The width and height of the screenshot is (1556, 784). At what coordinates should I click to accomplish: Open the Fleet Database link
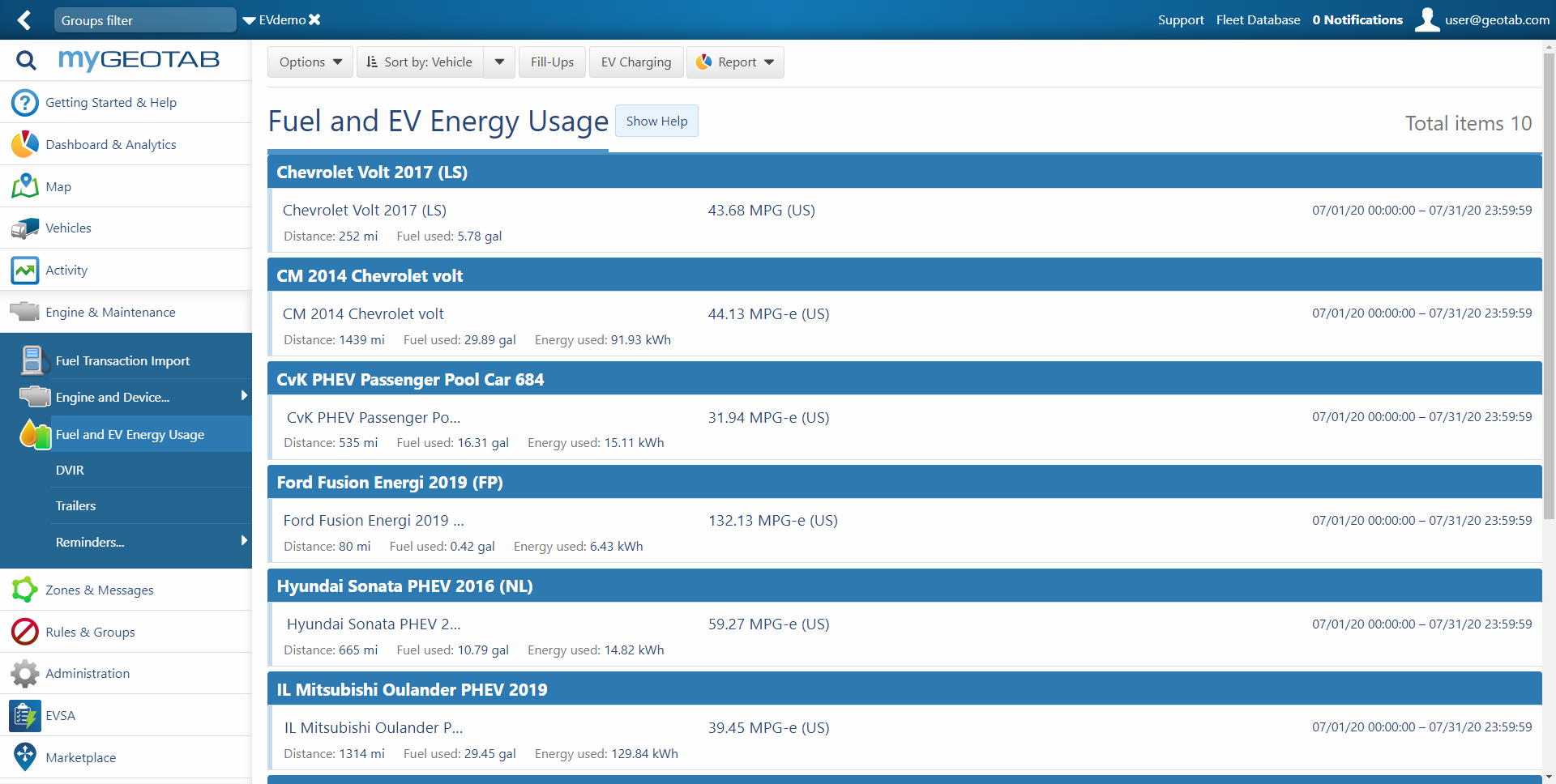[1258, 20]
